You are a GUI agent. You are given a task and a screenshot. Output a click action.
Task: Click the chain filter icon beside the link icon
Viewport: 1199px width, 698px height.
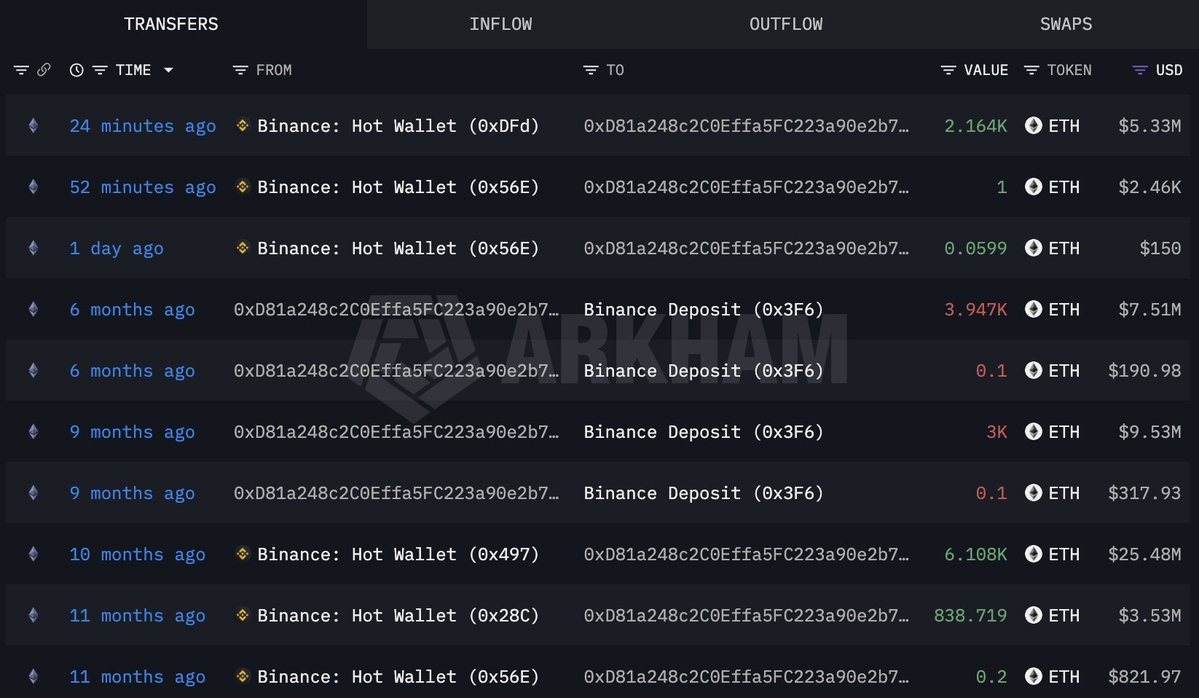click(21, 70)
